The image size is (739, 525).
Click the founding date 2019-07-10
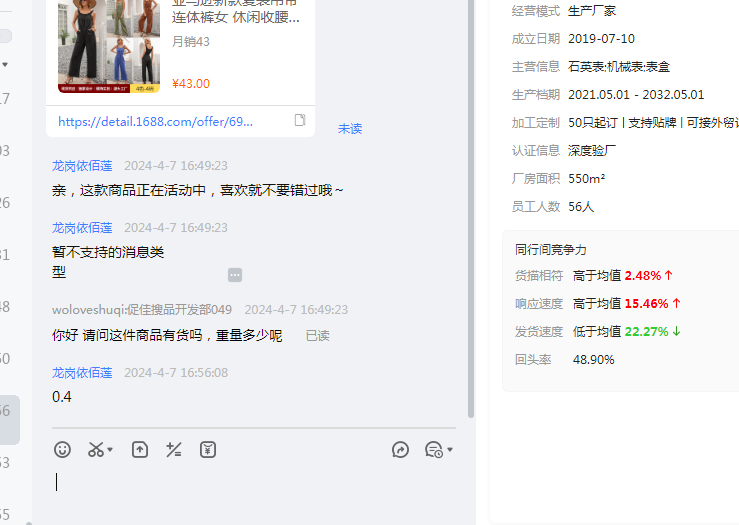(x=601, y=39)
